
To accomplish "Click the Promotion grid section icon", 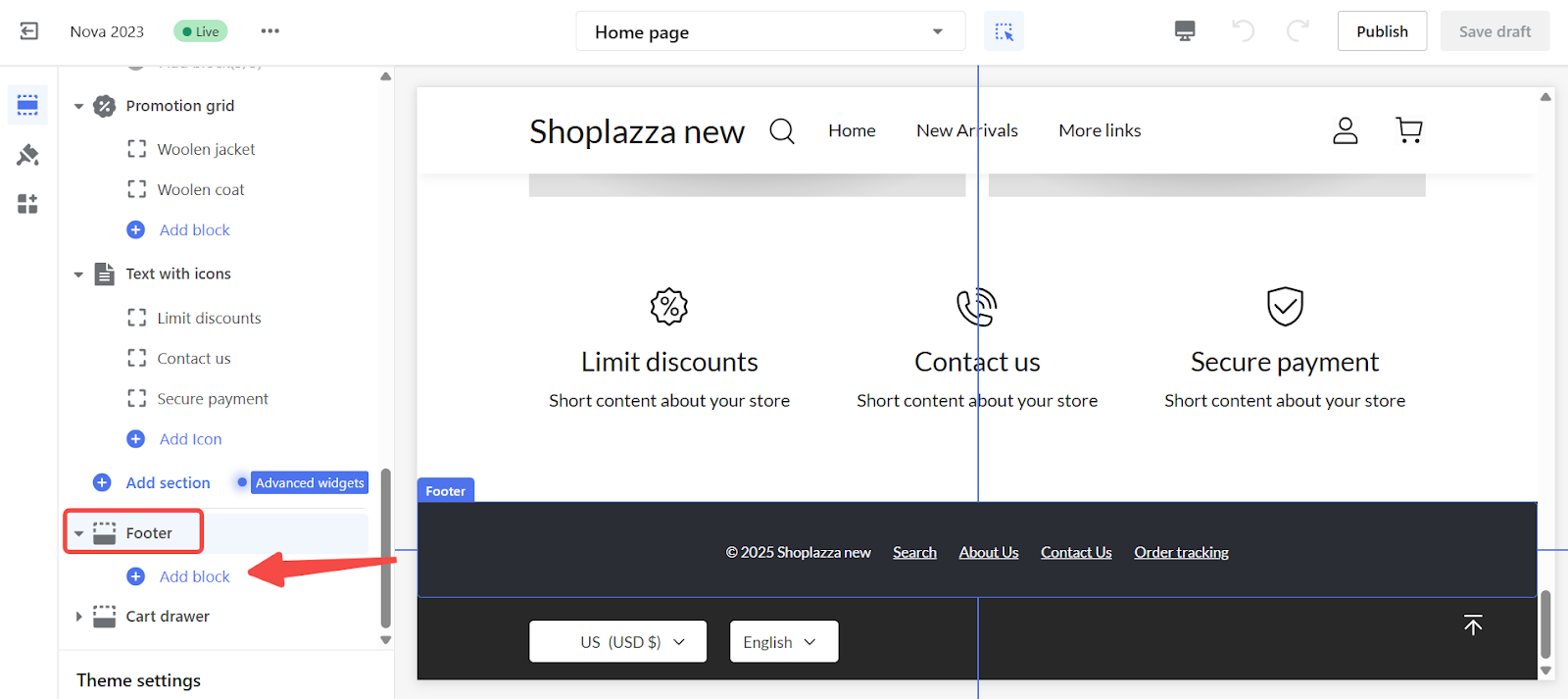I will [x=105, y=106].
